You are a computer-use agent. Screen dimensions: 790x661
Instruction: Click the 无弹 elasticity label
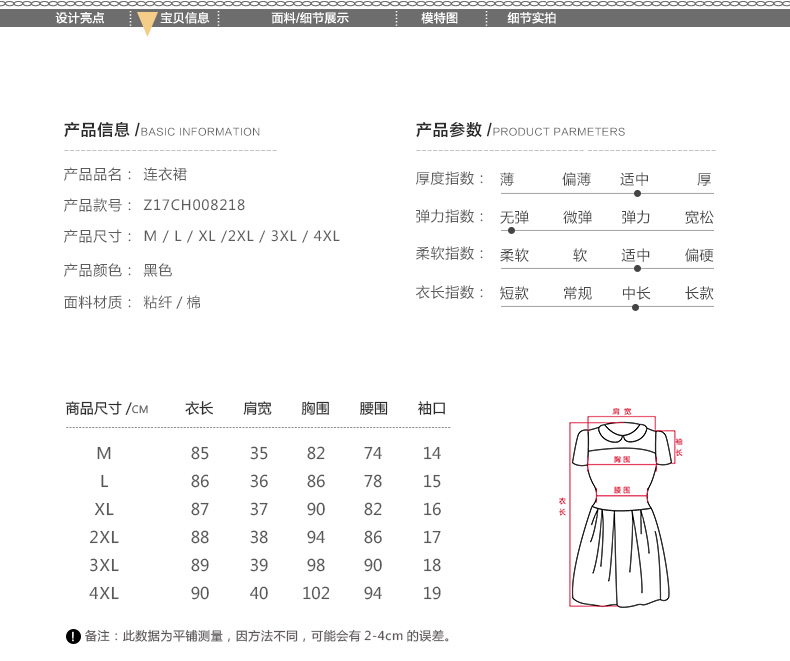(x=514, y=217)
